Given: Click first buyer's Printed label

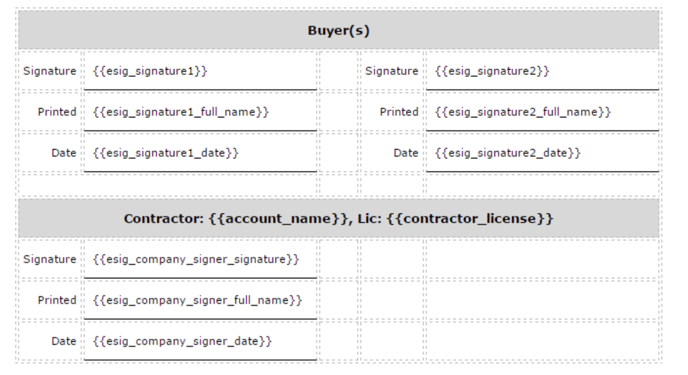Looking at the screenshot, I should [57, 112].
